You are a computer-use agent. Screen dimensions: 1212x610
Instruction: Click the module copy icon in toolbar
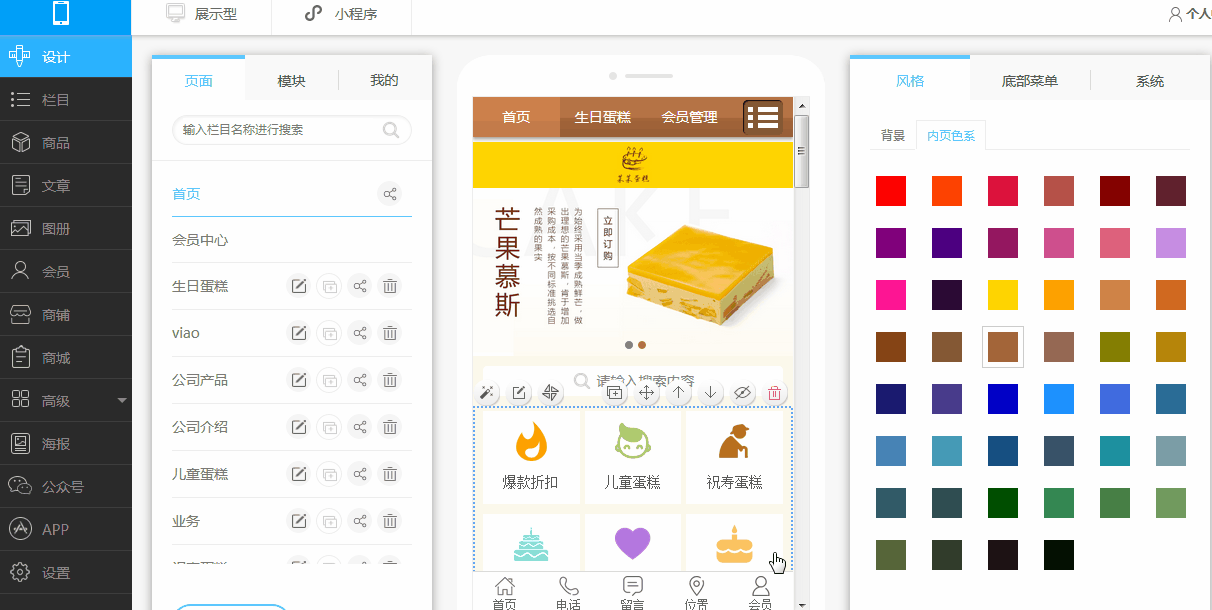[x=615, y=393]
